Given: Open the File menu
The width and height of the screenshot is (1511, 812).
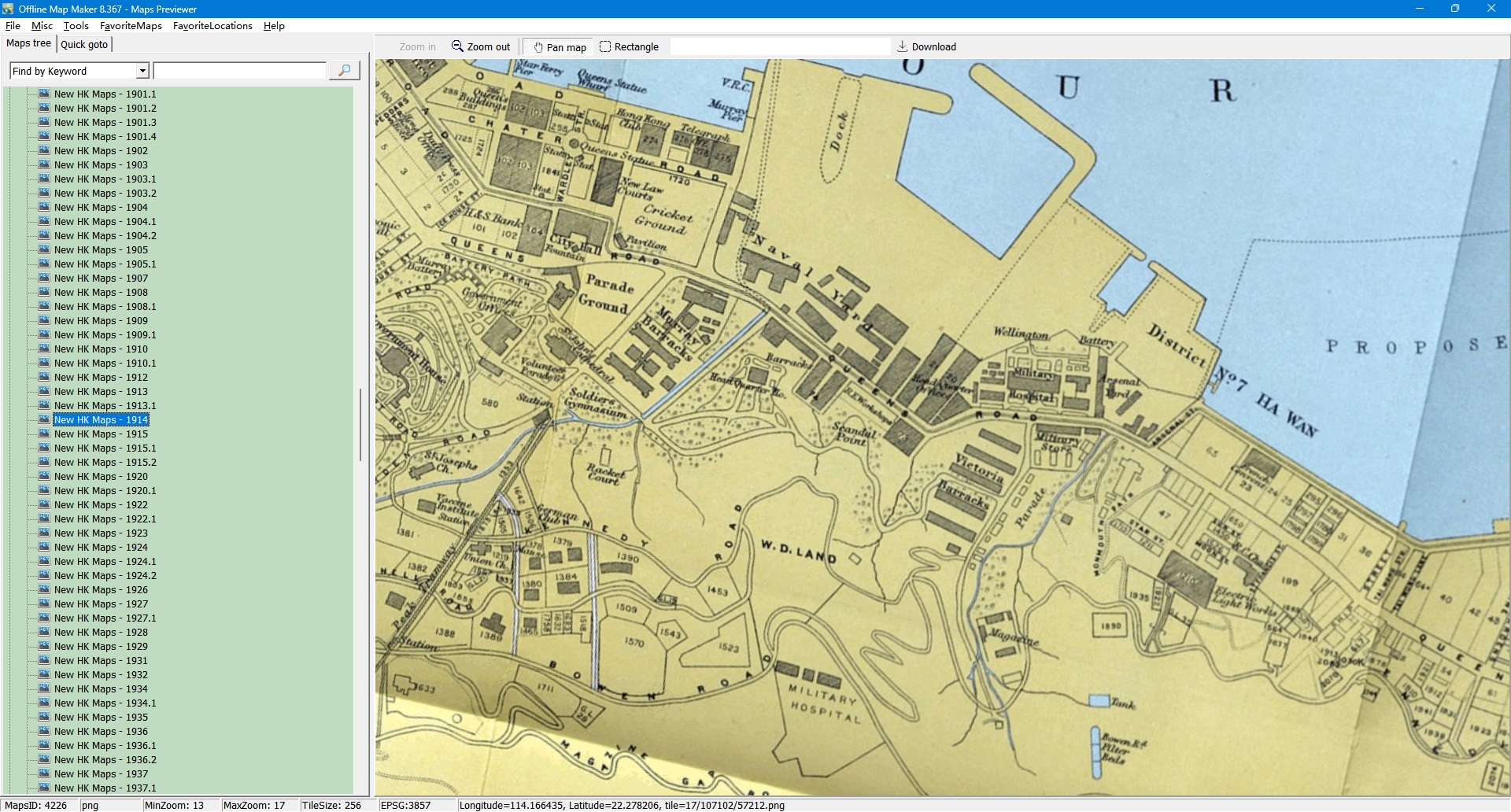Looking at the screenshot, I should tap(13, 26).
